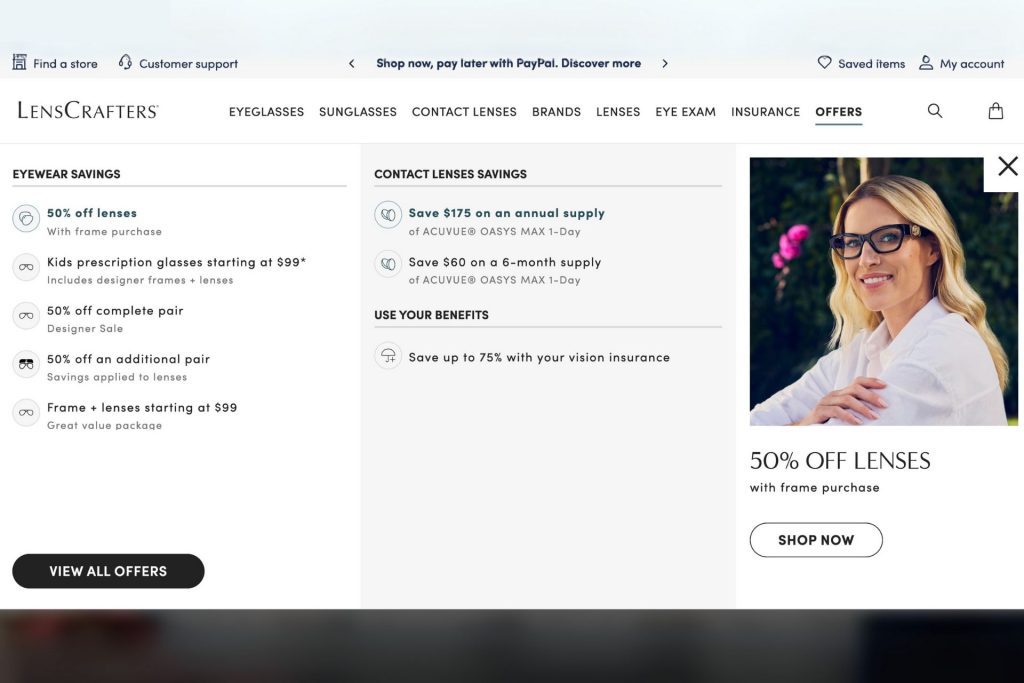Open the EYEGLASSES menu
The height and width of the screenshot is (683, 1024).
(x=266, y=111)
